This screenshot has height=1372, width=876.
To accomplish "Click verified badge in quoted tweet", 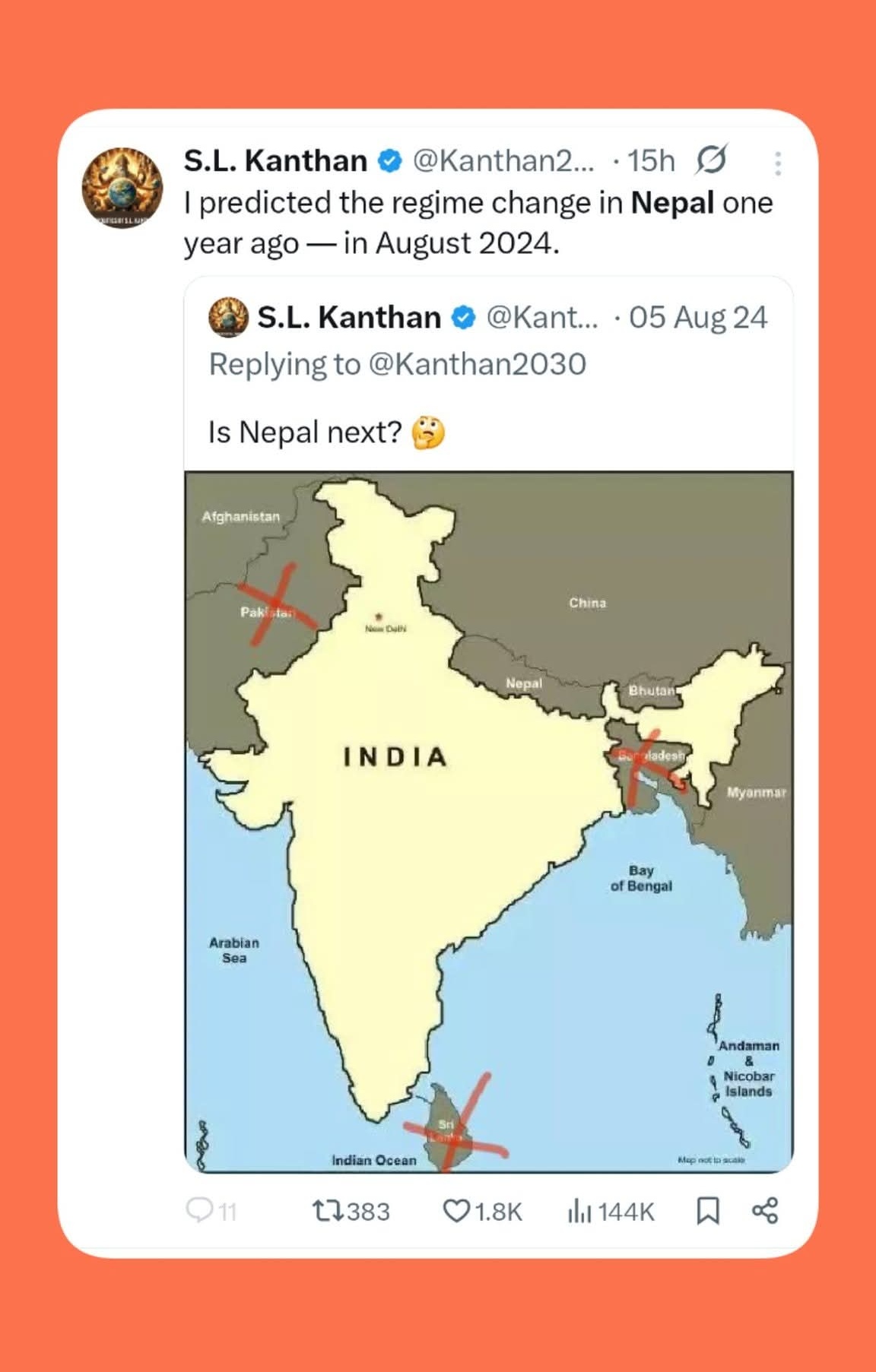I will [x=464, y=317].
